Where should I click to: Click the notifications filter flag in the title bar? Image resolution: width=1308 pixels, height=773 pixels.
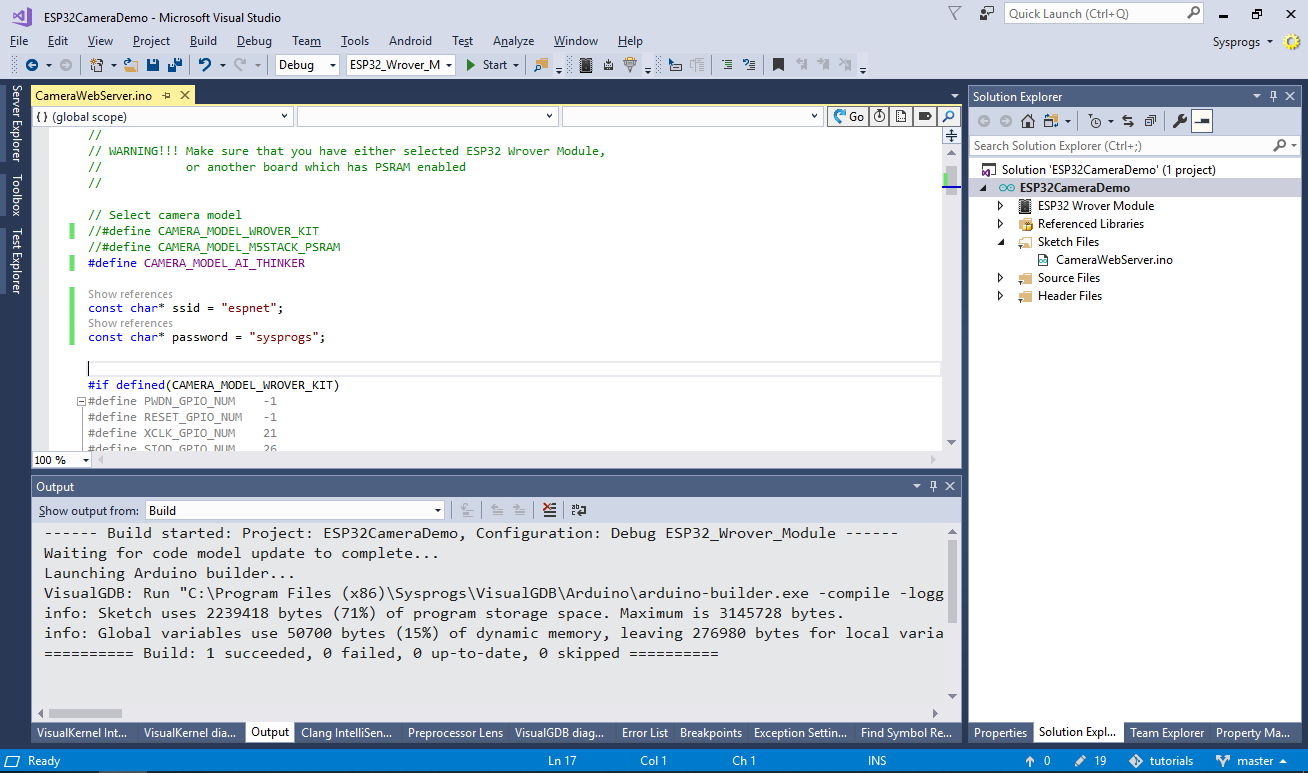[954, 13]
